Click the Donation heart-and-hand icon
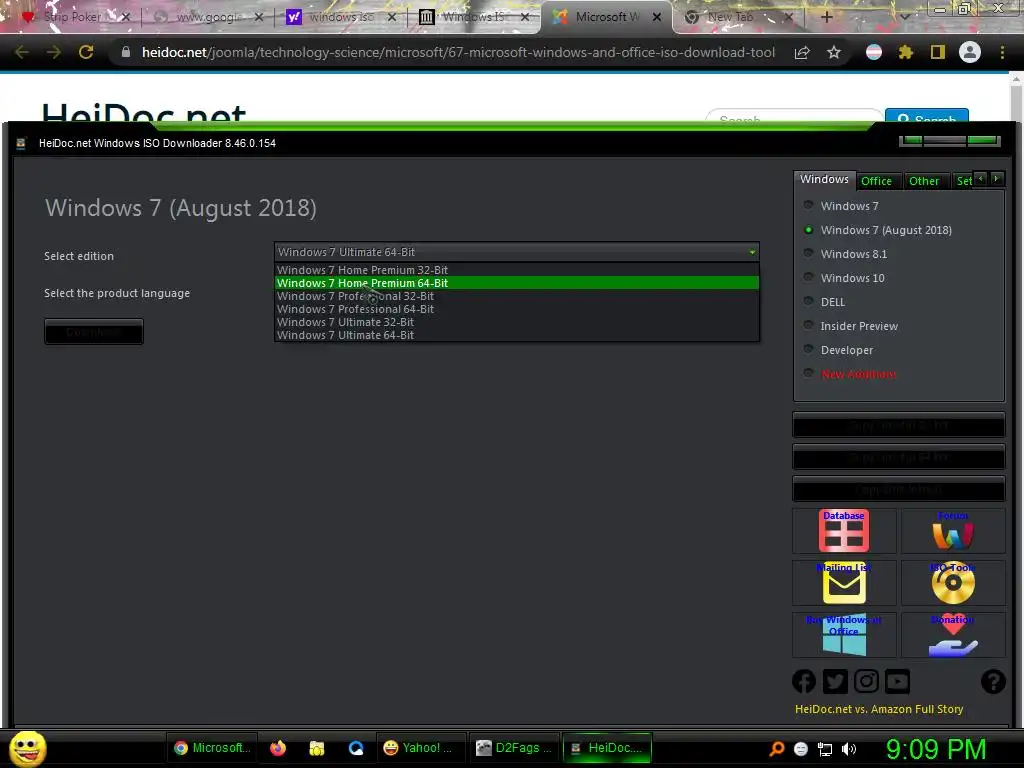The height and width of the screenshot is (768, 1024). pyautogui.click(x=953, y=634)
